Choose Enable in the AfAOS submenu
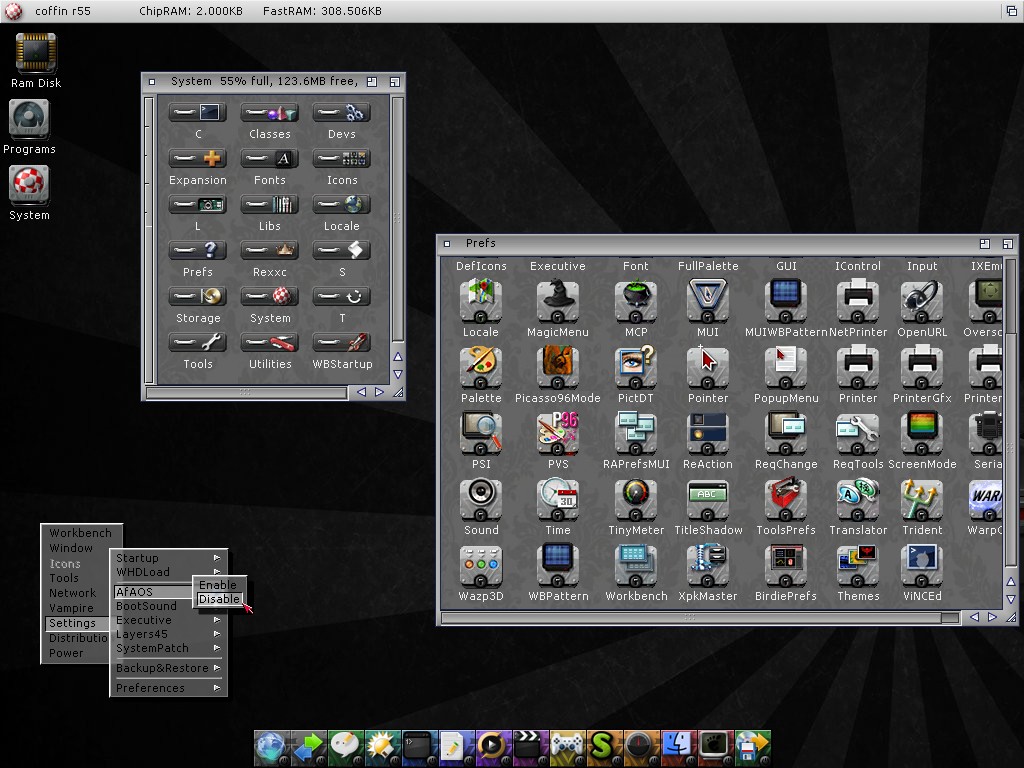Image resolution: width=1024 pixels, height=768 pixels. [218, 585]
